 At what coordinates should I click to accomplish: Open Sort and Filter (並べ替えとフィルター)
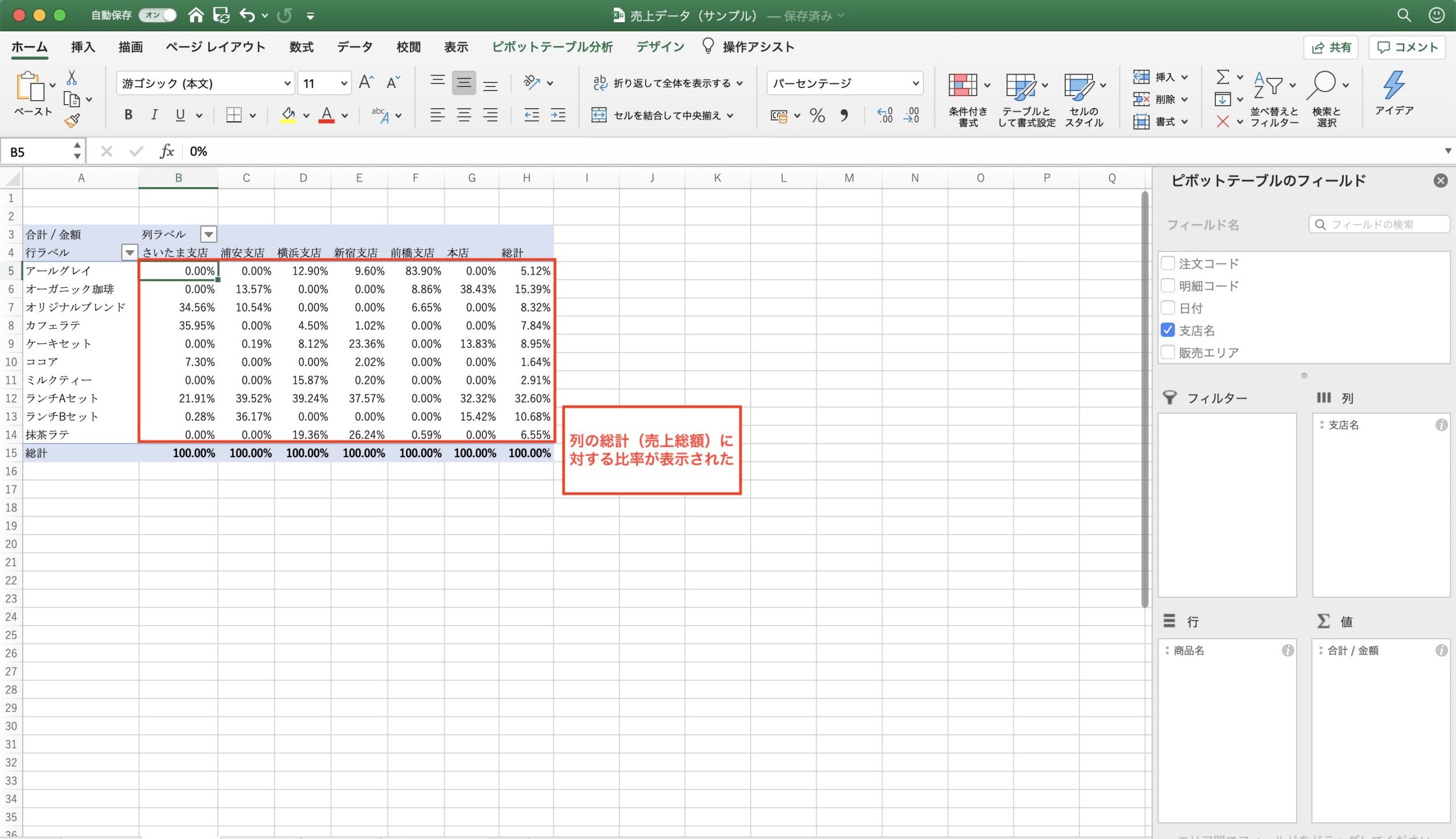[1274, 99]
